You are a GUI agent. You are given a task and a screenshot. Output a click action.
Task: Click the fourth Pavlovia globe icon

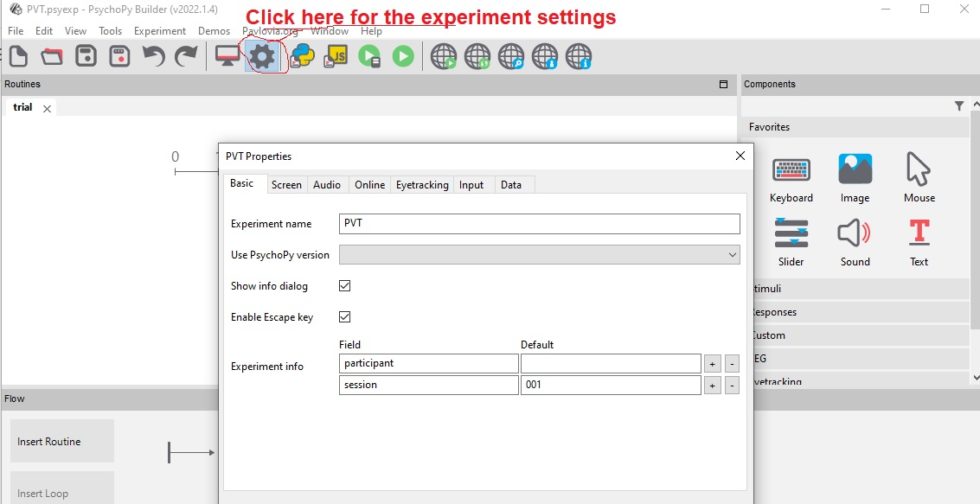click(545, 56)
